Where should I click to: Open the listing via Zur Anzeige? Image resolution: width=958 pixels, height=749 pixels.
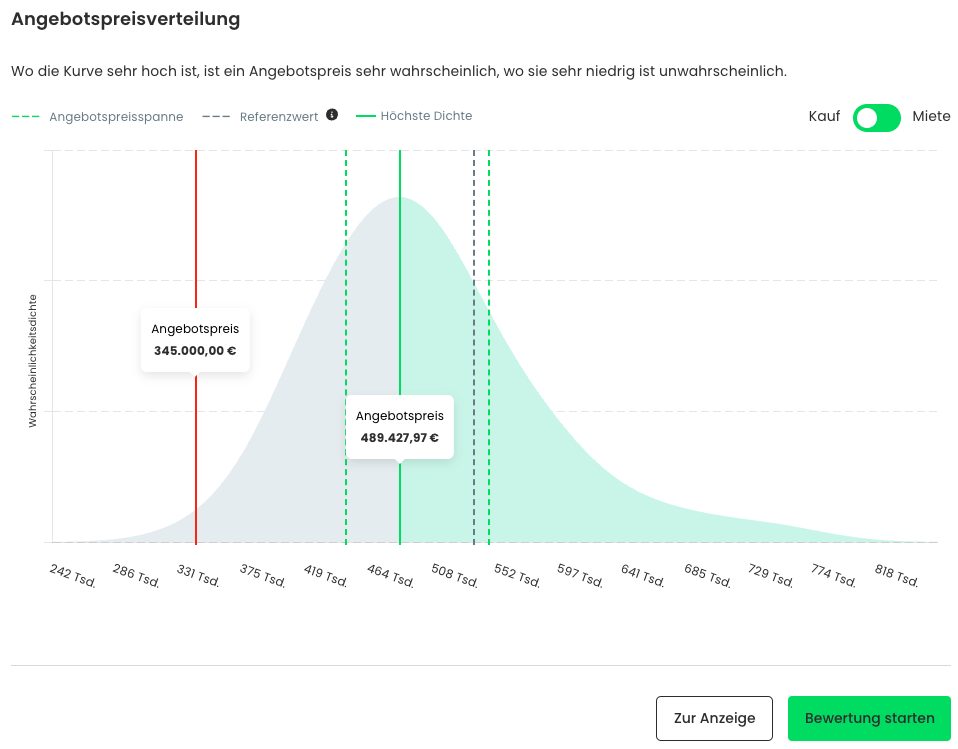(x=714, y=718)
